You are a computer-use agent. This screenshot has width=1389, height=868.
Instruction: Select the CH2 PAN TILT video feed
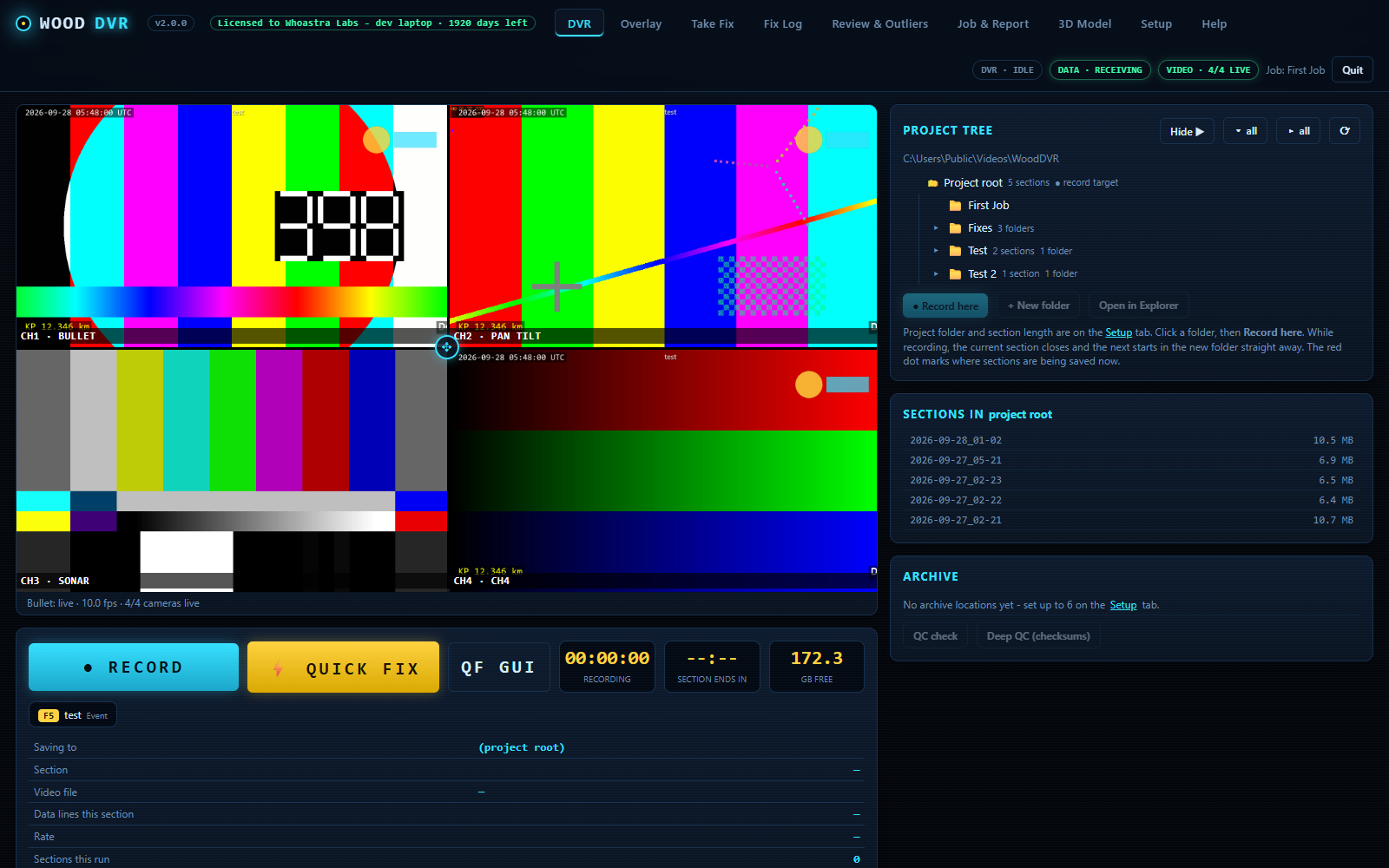coord(663,226)
